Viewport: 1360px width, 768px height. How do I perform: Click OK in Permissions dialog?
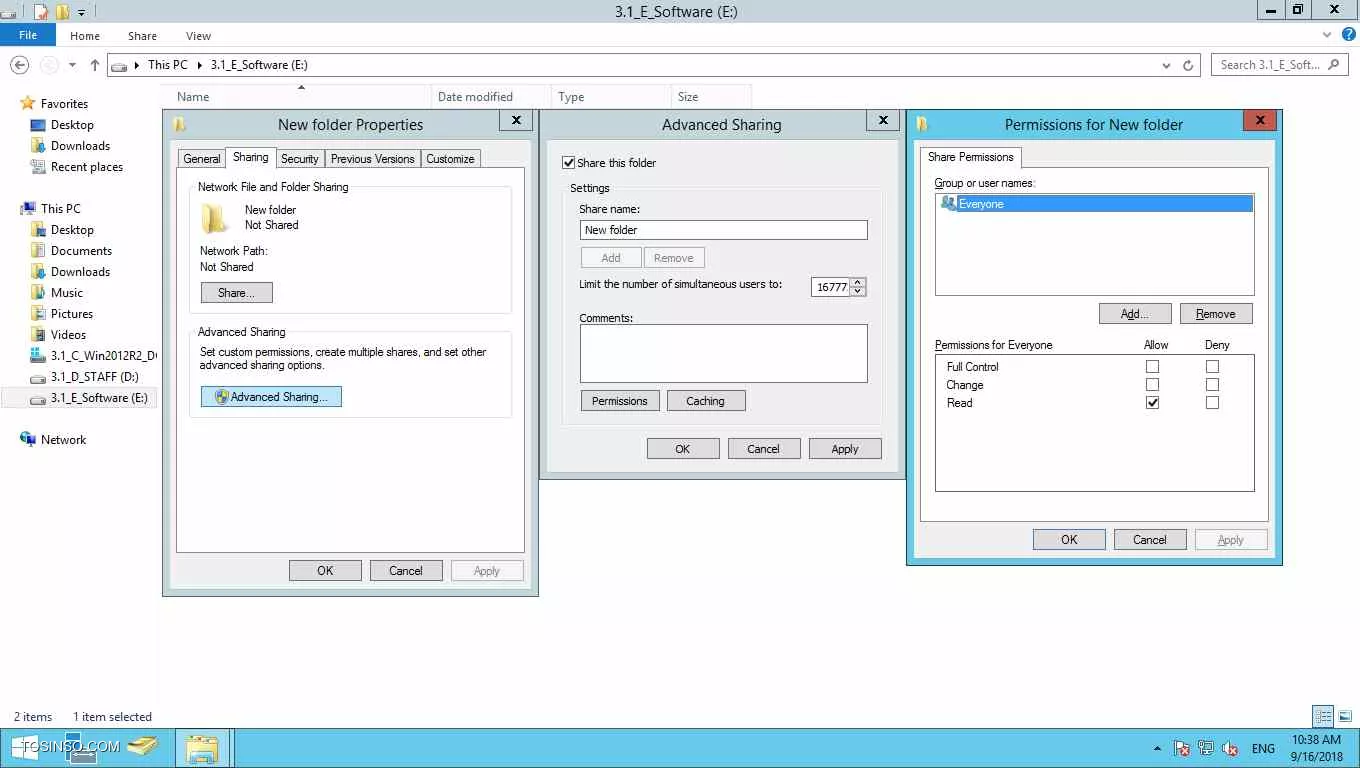[1069, 540]
